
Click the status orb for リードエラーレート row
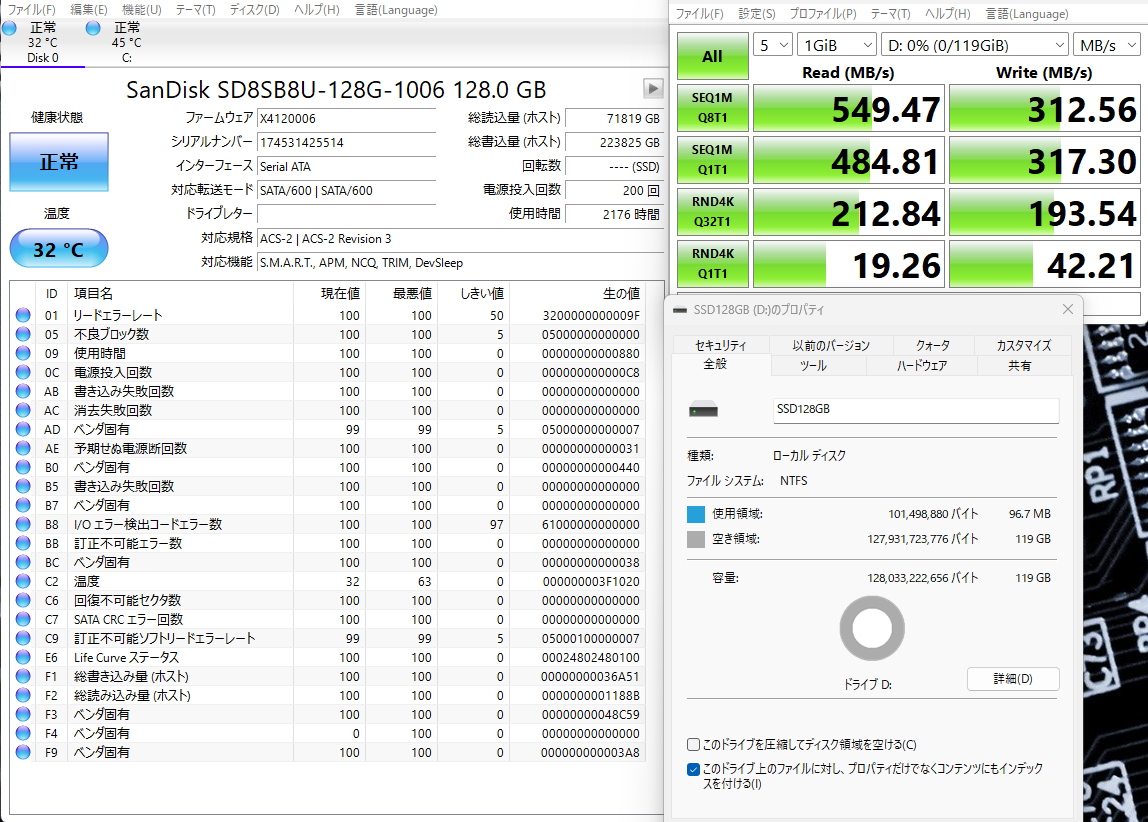tap(23, 316)
